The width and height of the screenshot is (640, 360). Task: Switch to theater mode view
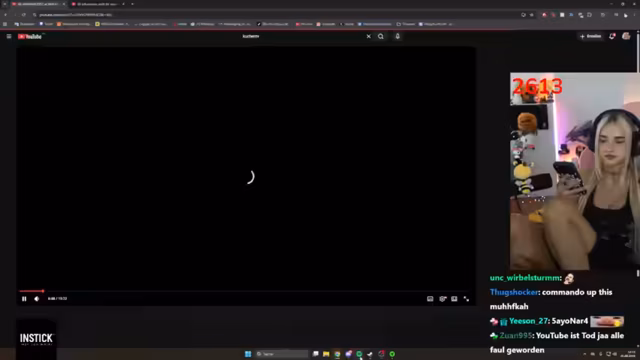pos(454,299)
